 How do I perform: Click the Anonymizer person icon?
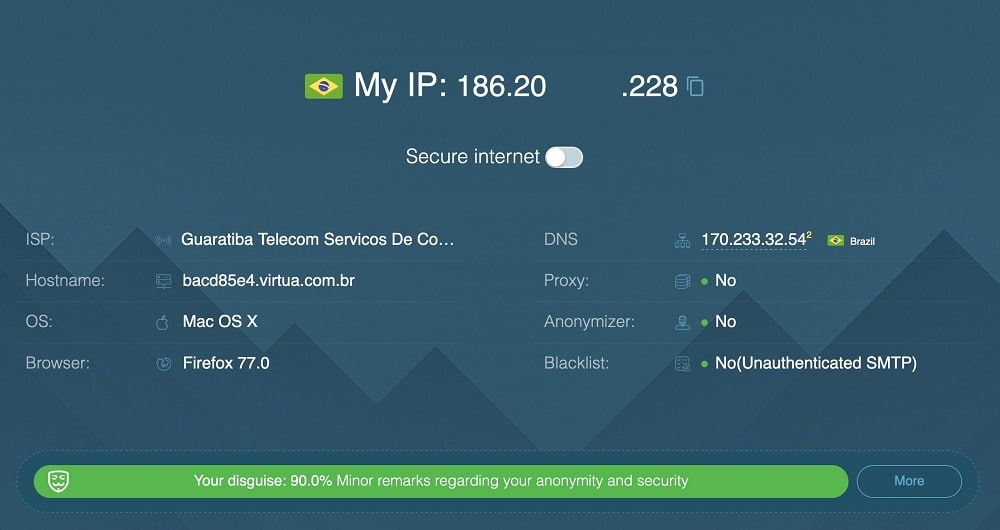[x=682, y=322]
